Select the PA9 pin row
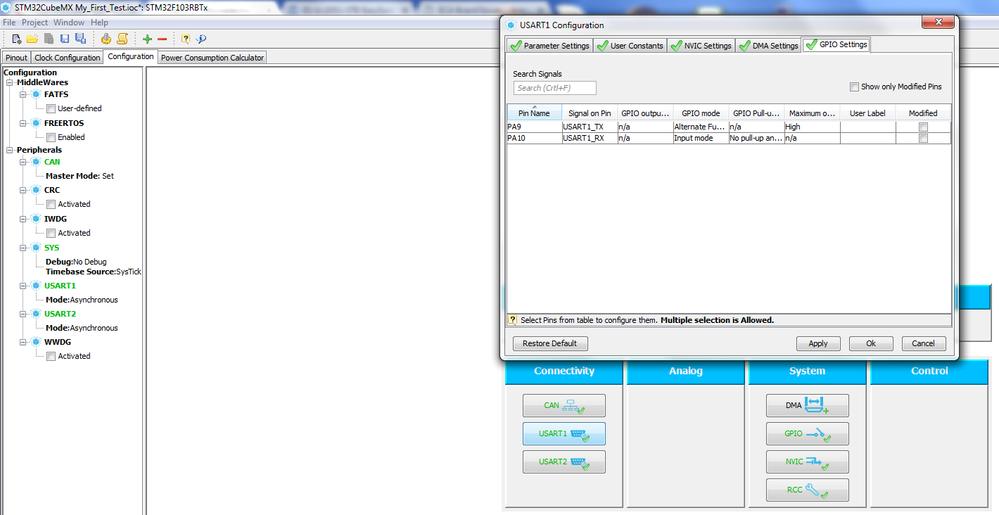This screenshot has width=999, height=515. (729, 127)
